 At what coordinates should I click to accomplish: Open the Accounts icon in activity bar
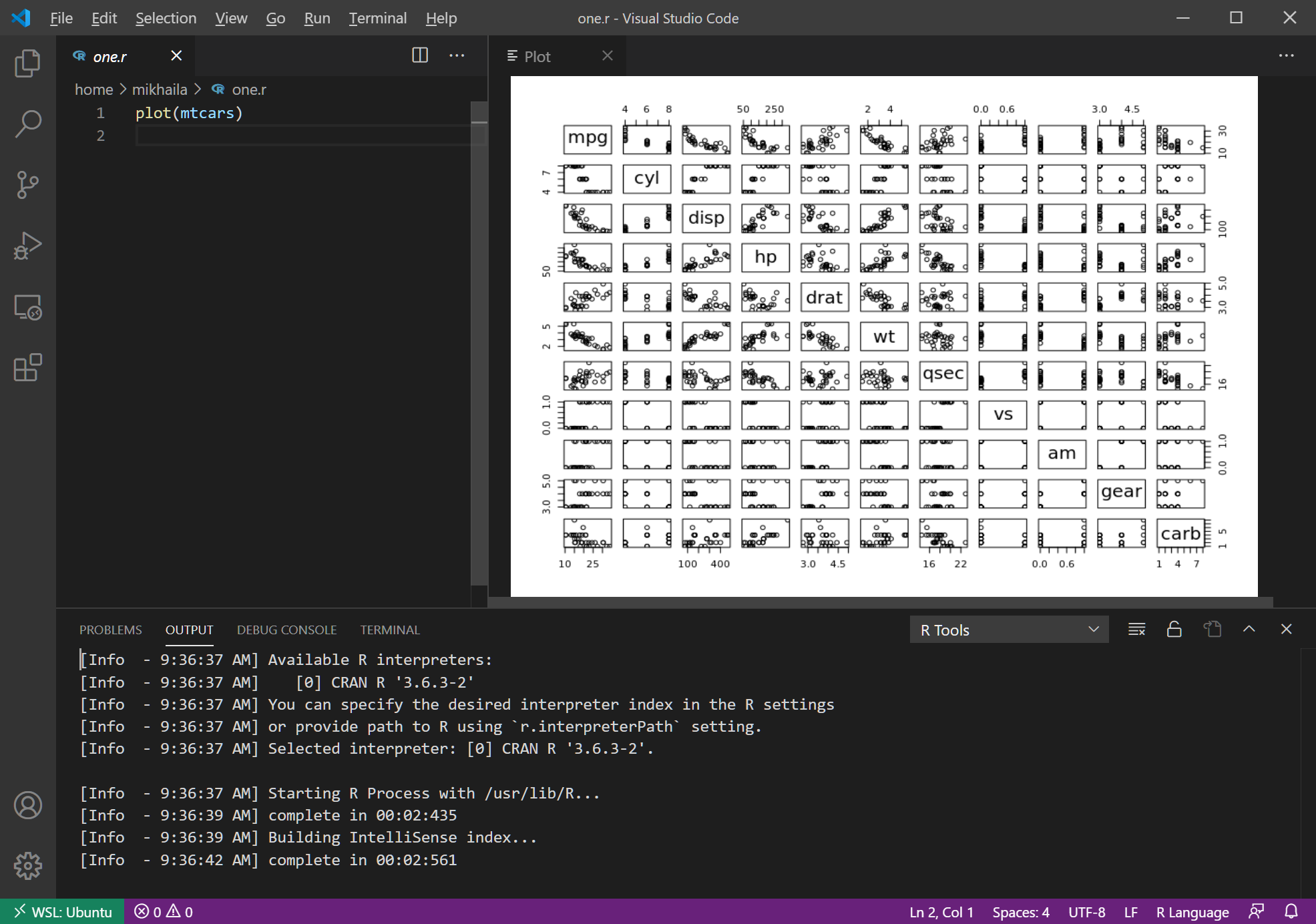27,806
